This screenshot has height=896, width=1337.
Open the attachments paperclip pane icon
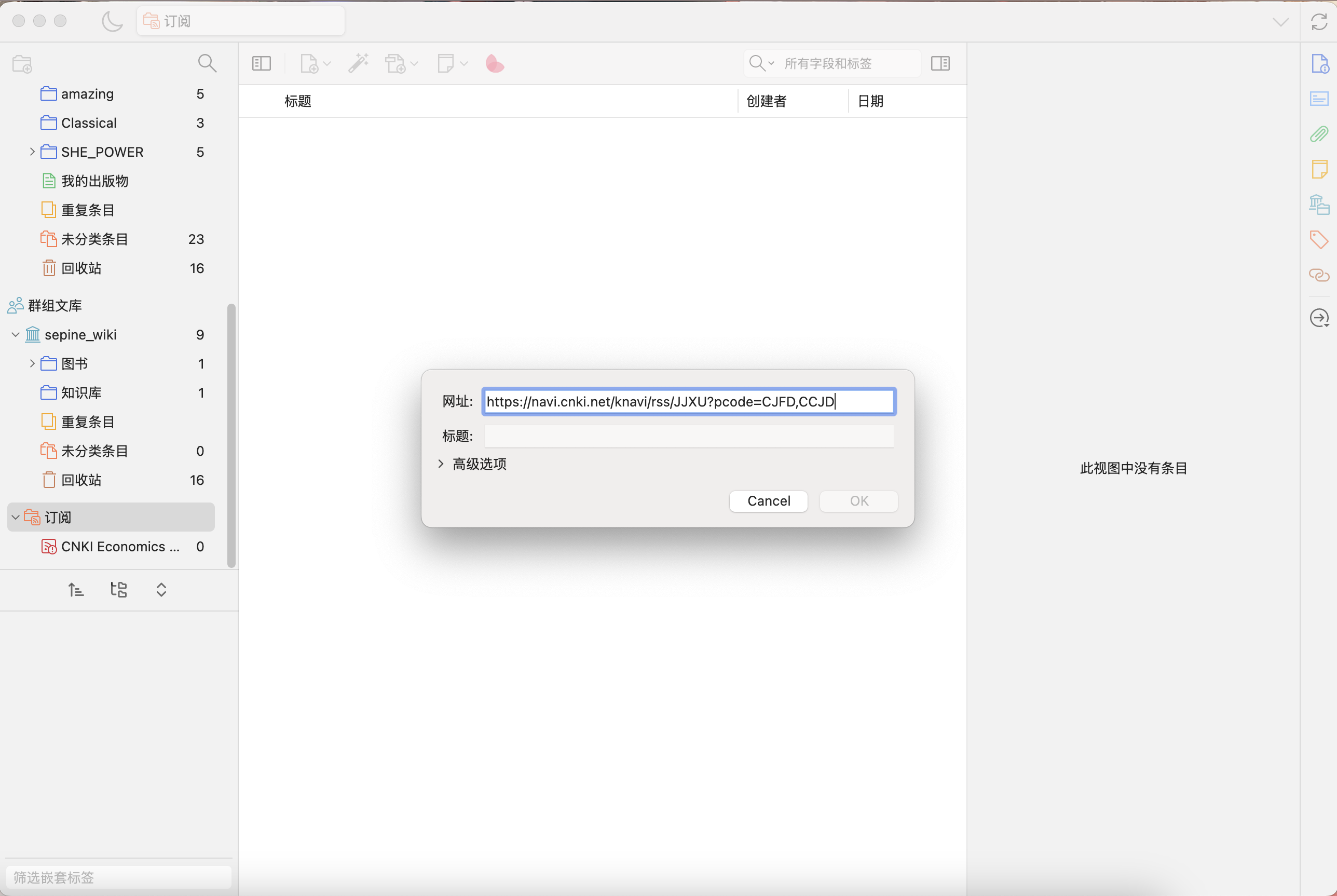[x=1319, y=134]
